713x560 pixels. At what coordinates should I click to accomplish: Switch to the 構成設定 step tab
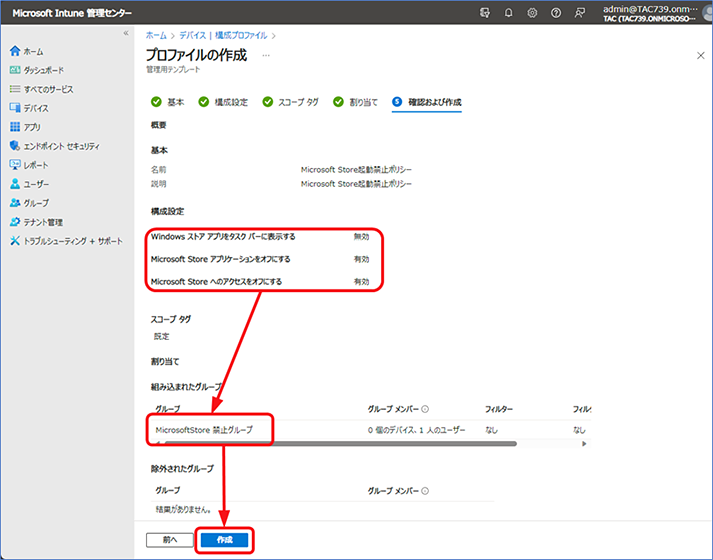[223, 102]
